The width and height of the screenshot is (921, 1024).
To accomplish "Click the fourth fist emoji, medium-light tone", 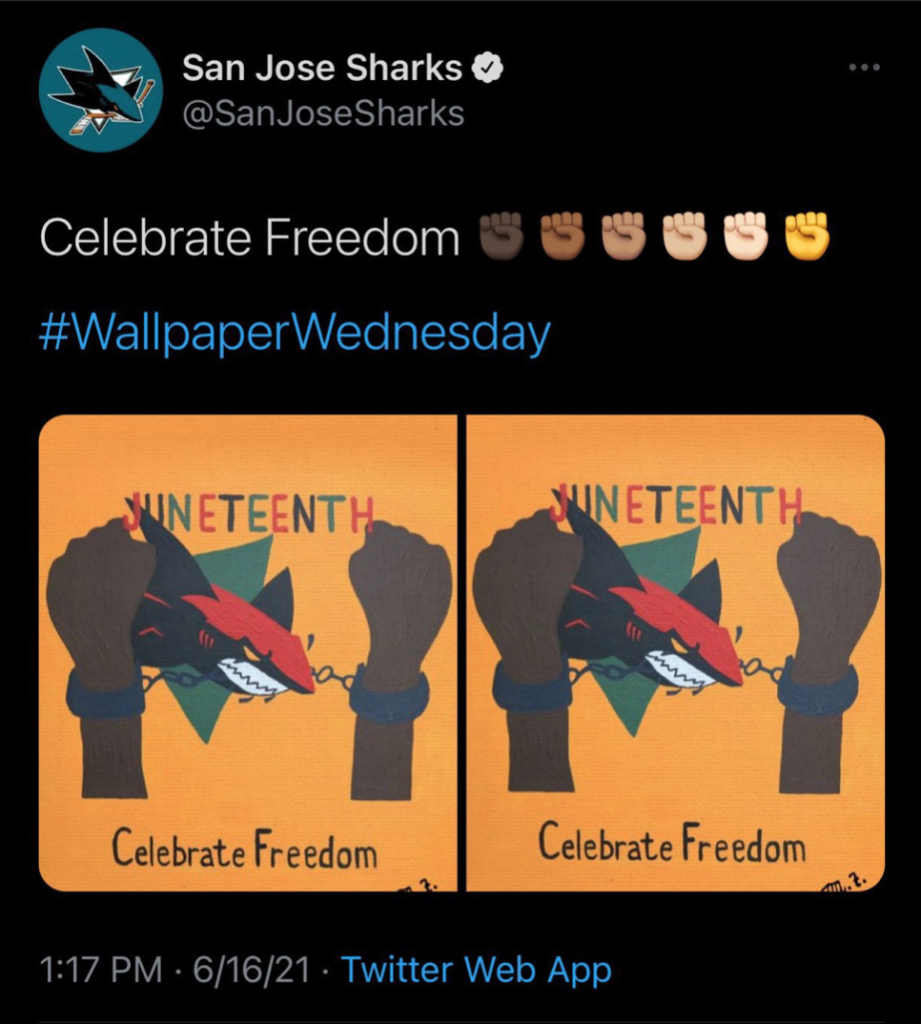I will click(685, 237).
